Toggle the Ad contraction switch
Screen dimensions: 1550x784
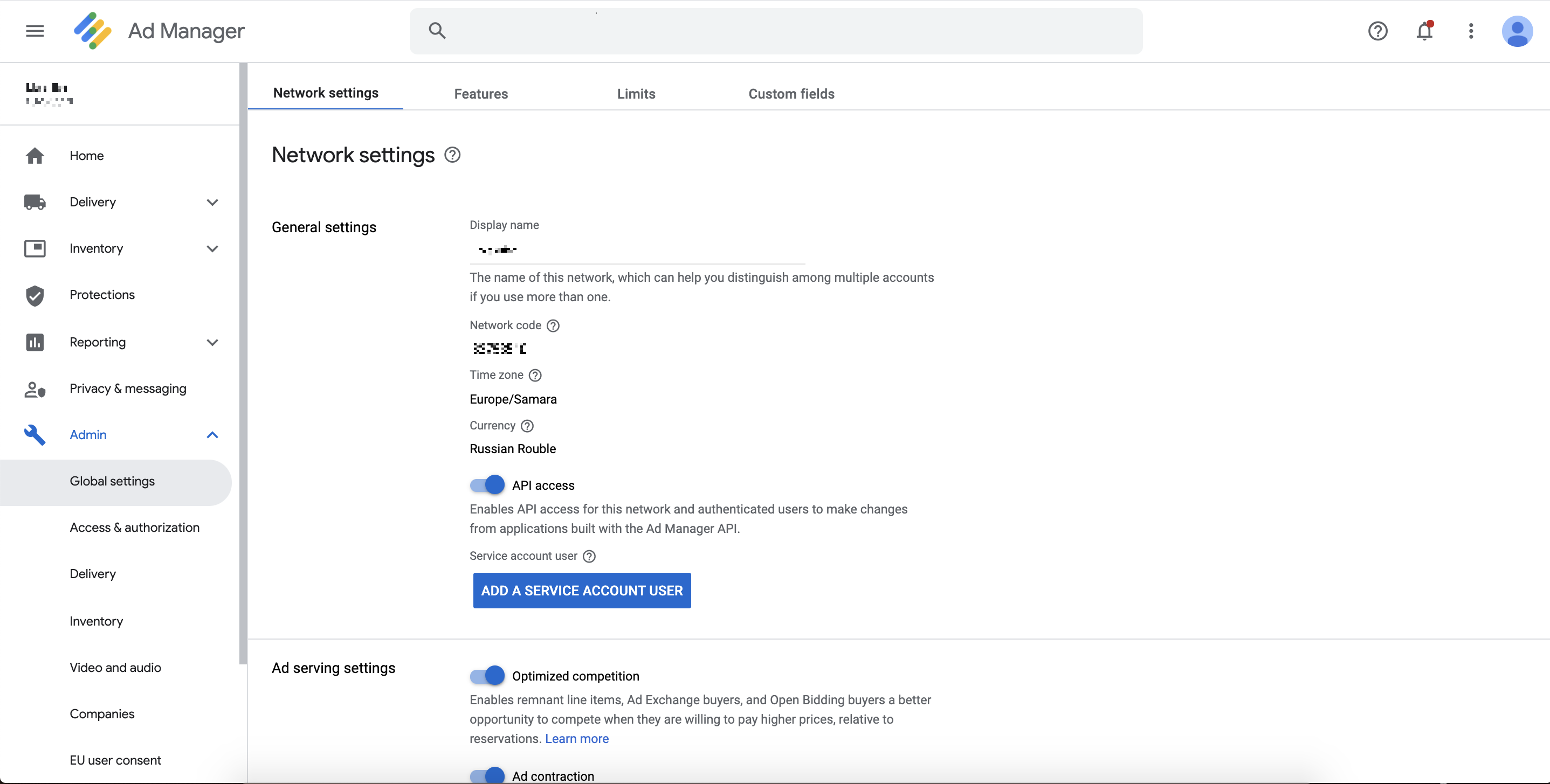[x=487, y=775]
